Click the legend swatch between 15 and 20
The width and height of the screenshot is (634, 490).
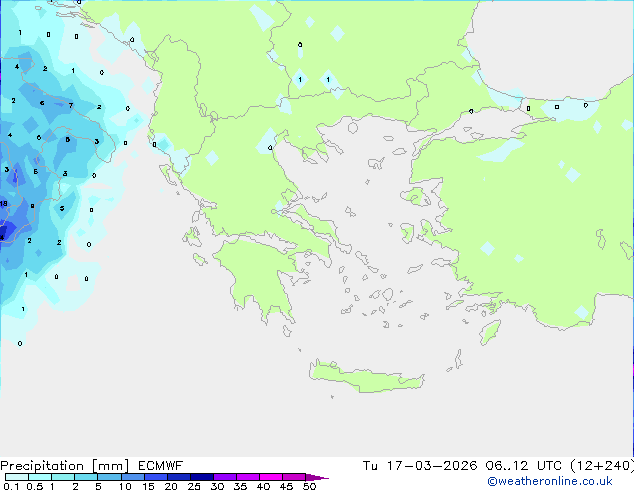coord(155,477)
